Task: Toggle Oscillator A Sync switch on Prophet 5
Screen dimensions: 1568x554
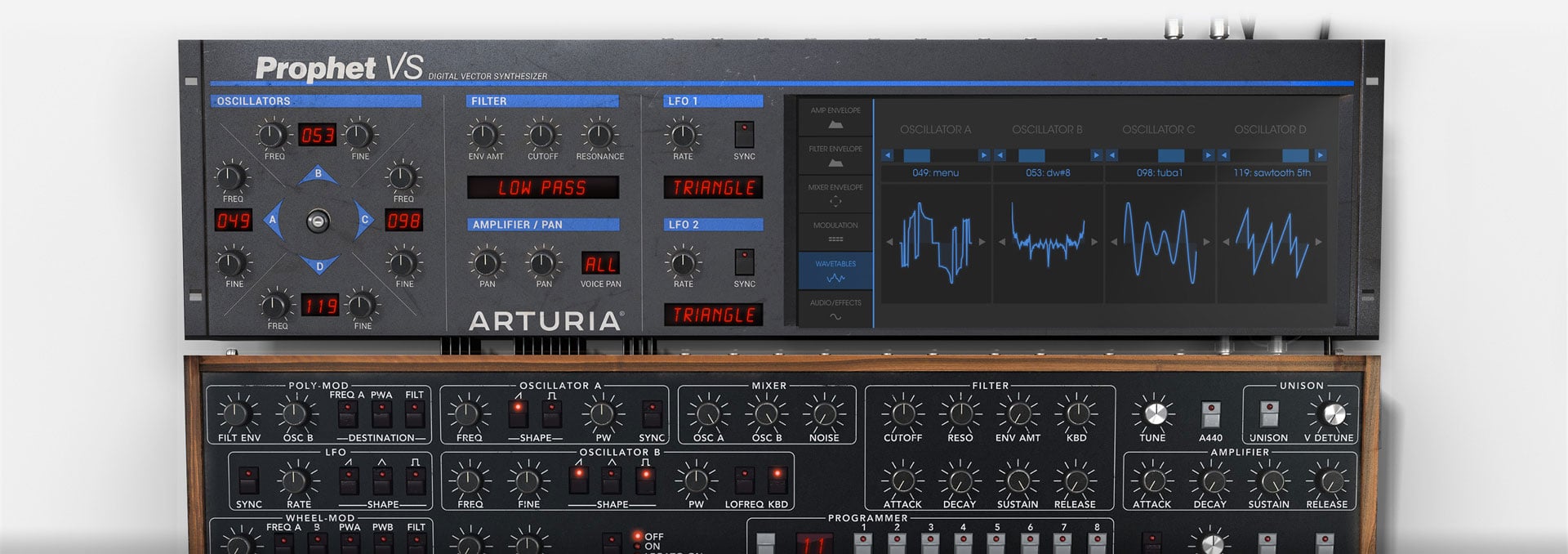Action: (651, 414)
